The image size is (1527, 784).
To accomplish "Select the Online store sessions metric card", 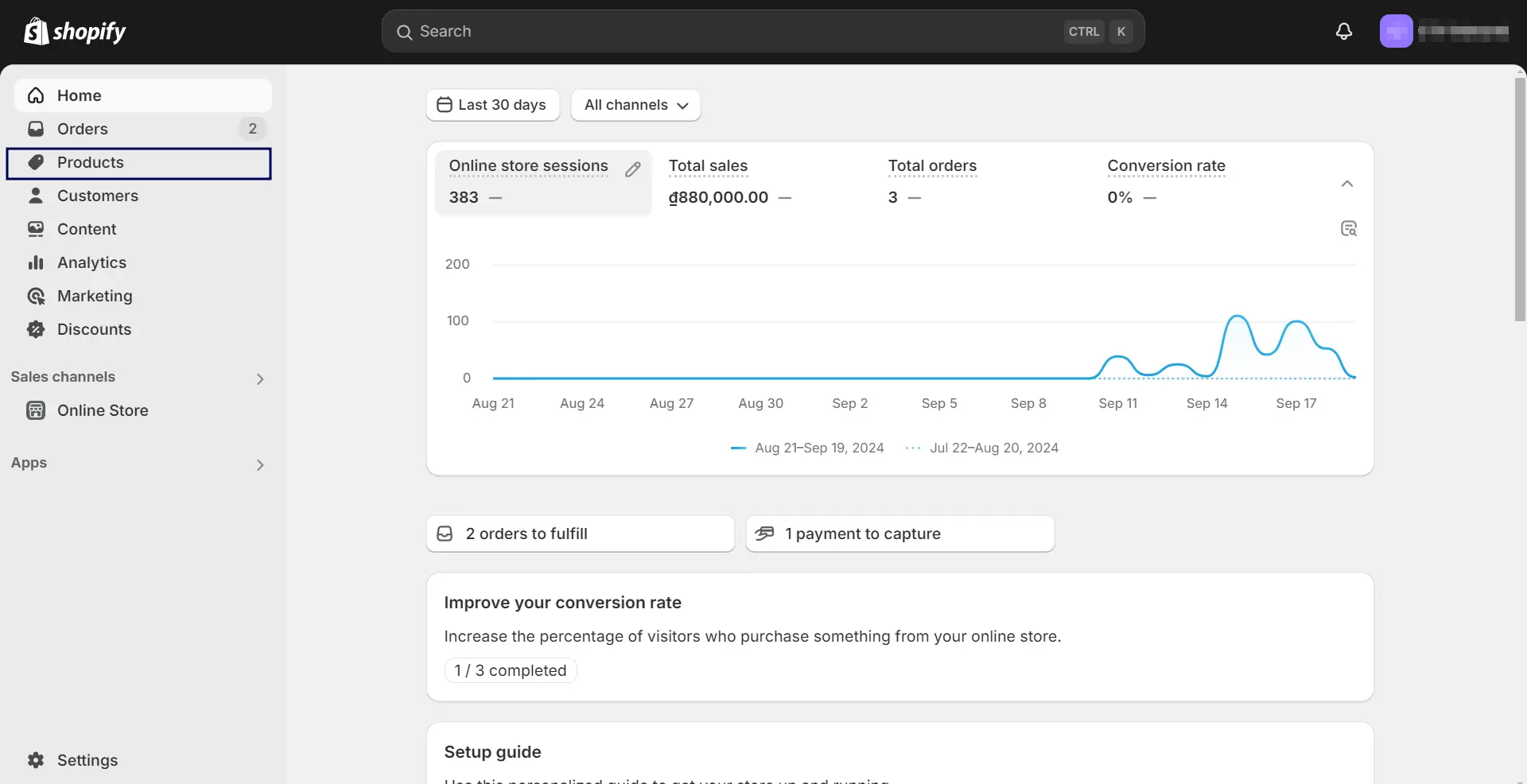I will 543,182.
